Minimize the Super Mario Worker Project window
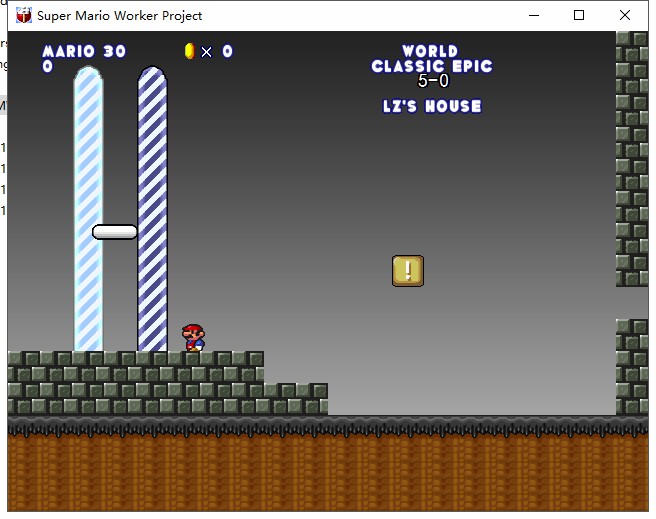656x519 pixels. click(x=534, y=15)
